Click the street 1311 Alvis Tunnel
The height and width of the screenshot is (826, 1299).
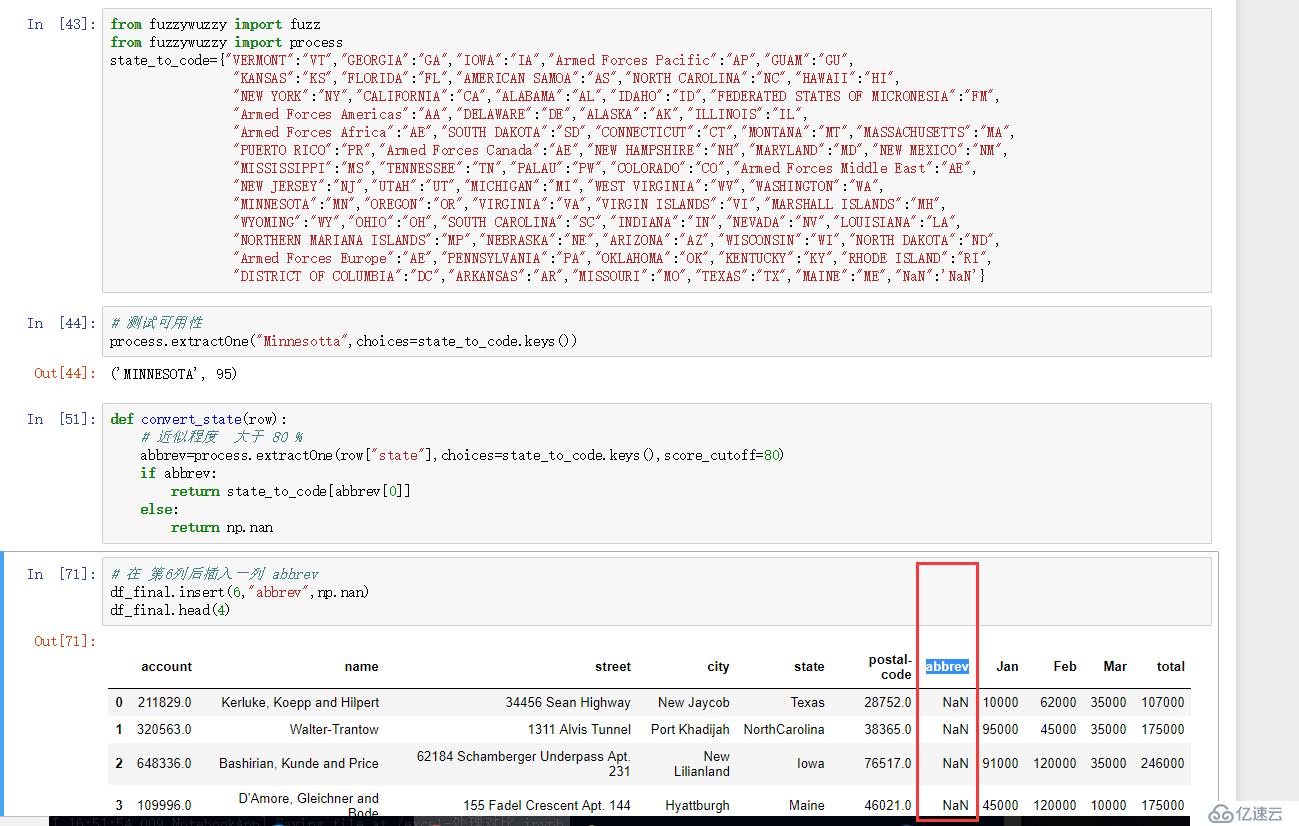(x=580, y=729)
